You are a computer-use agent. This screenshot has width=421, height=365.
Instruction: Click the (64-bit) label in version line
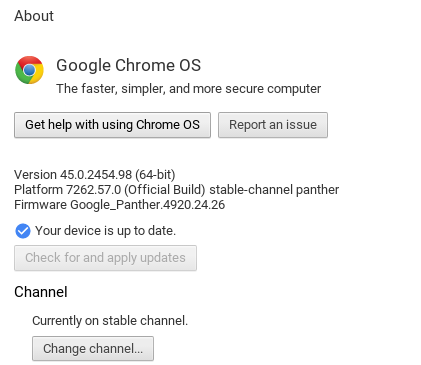155,175
